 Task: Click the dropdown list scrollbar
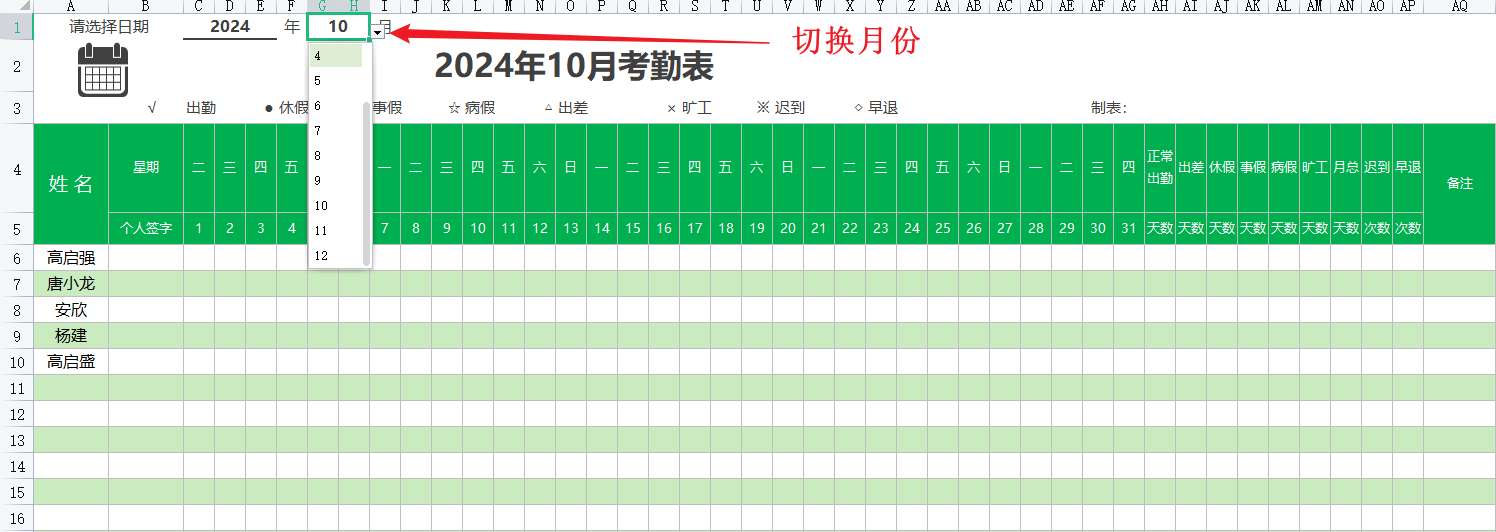coord(366,180)
